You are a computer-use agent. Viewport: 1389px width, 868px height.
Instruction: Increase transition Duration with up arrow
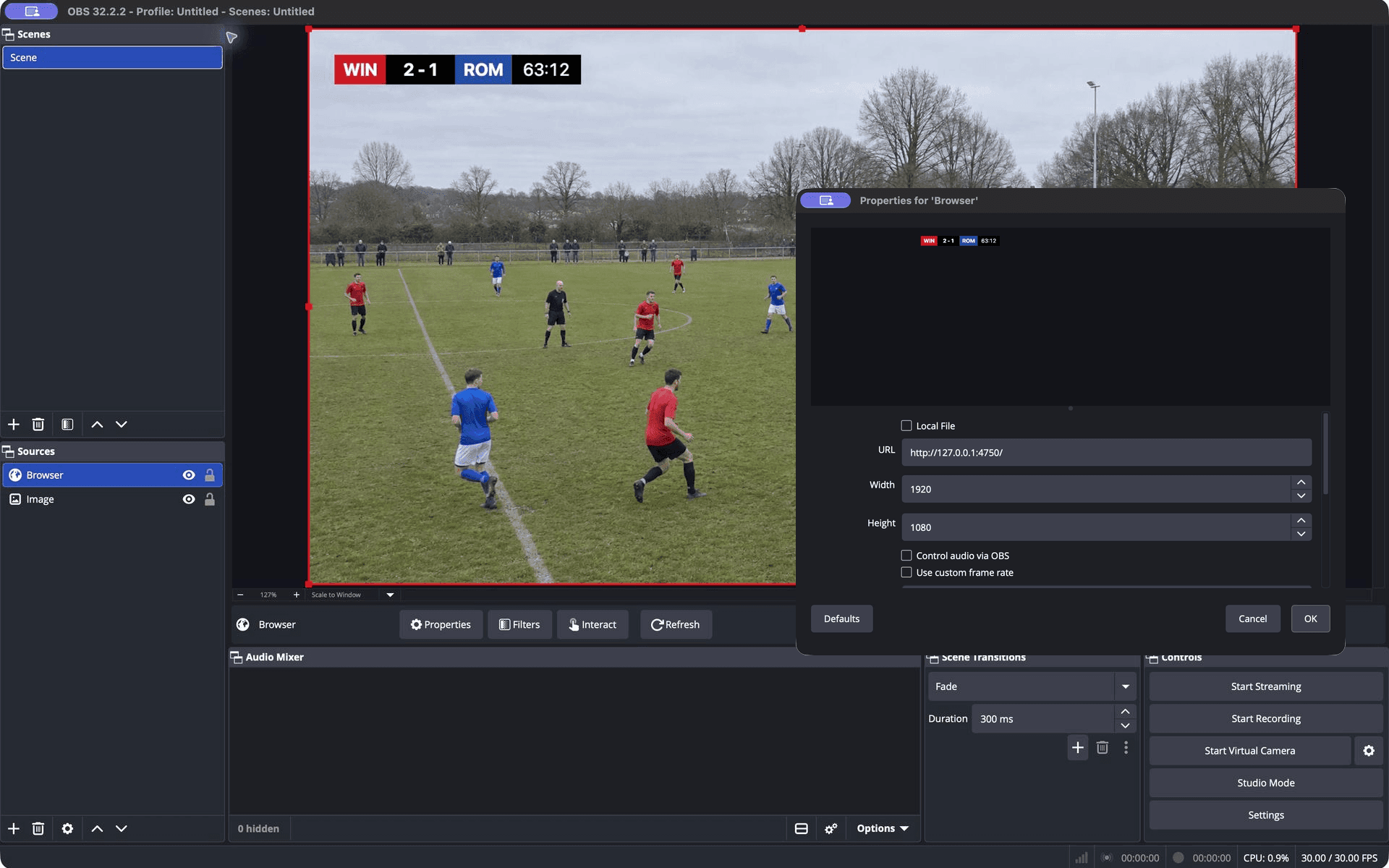click(1125, 712)
